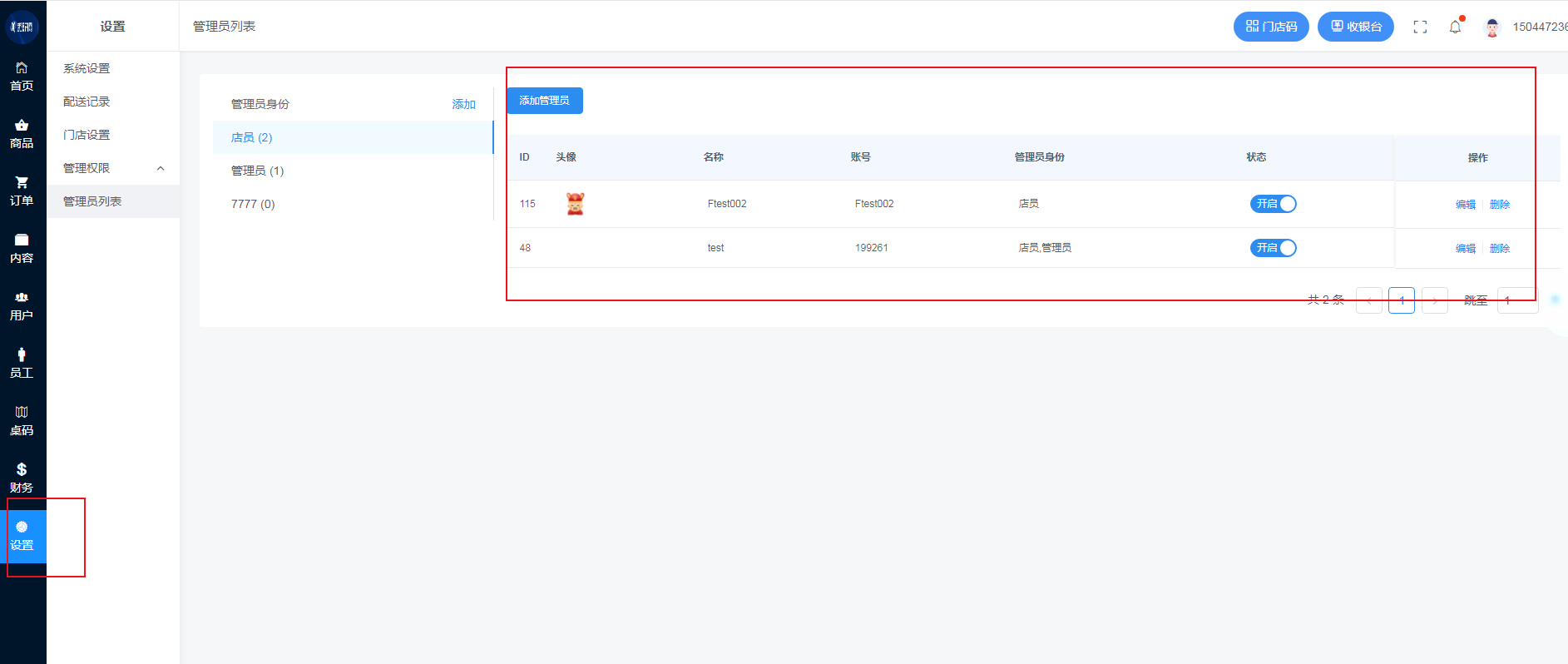Select the 店员 (2) role

pyautogui.click(x=353, y=137)
